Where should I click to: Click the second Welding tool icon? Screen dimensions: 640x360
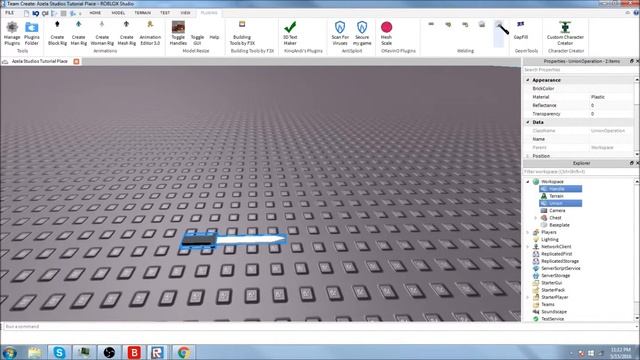pyautogui.click(x=448, y=24)
